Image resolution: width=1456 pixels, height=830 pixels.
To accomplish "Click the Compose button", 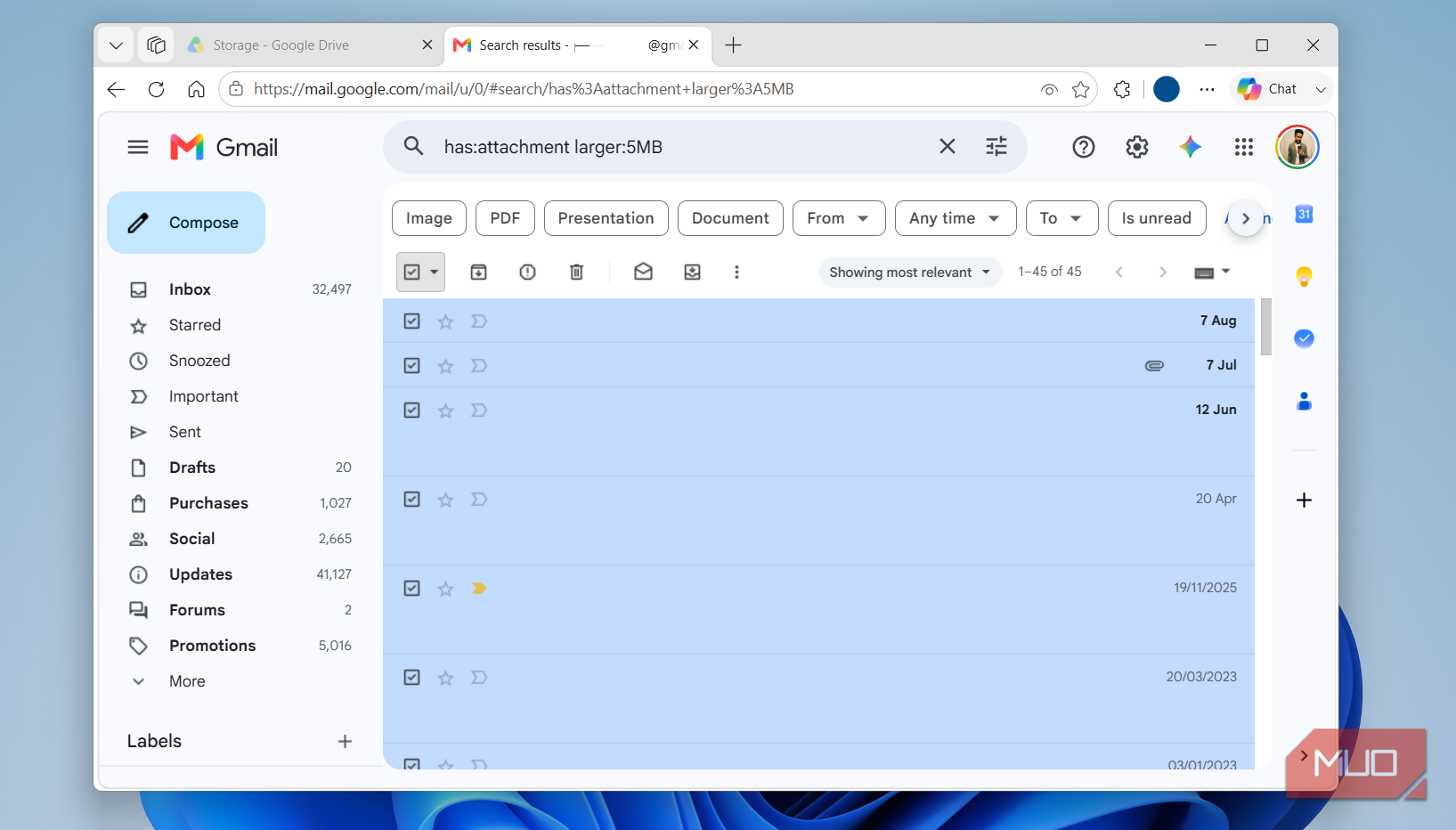I will tap(186, 223).
